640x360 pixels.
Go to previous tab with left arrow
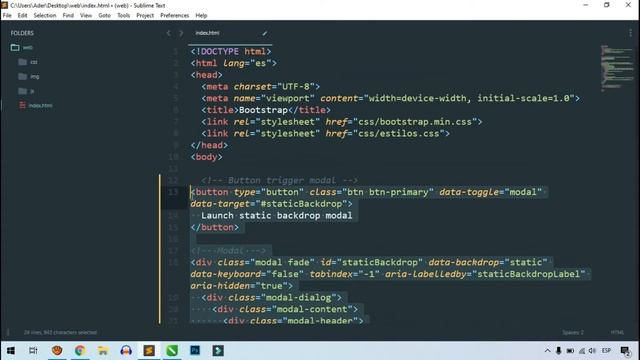point(169,33)
